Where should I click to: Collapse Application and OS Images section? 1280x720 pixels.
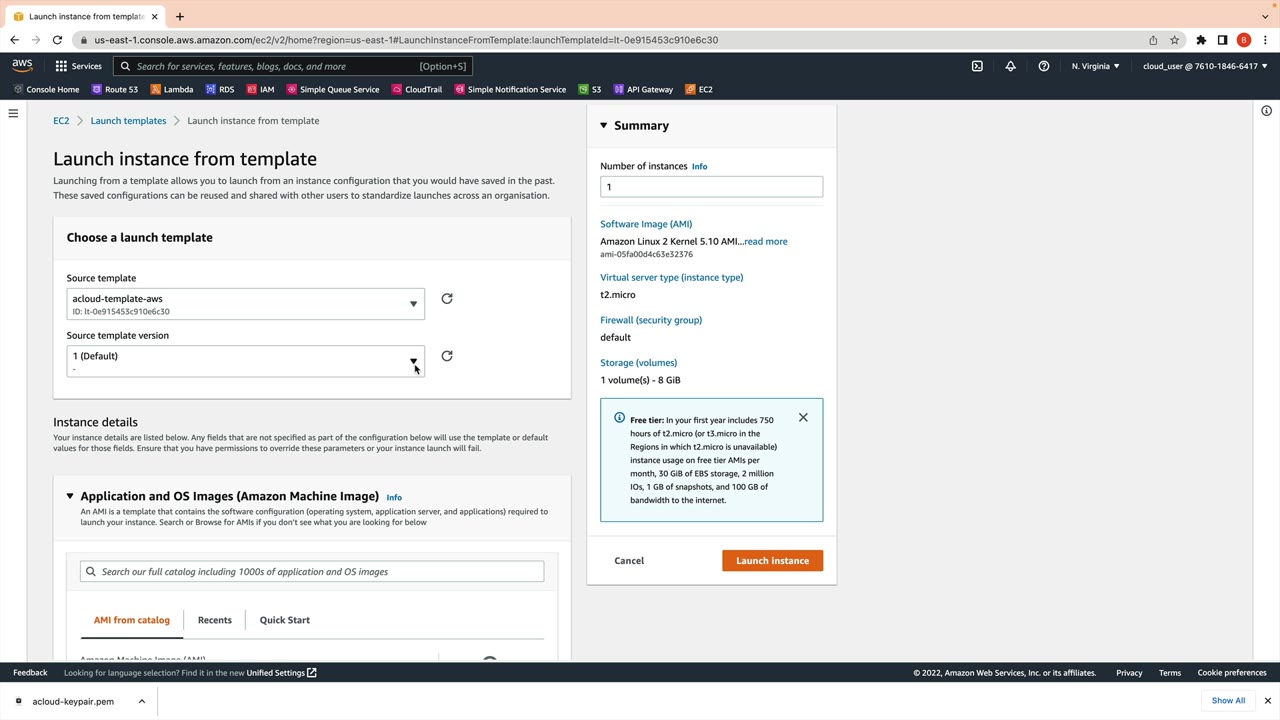point(70,496)
